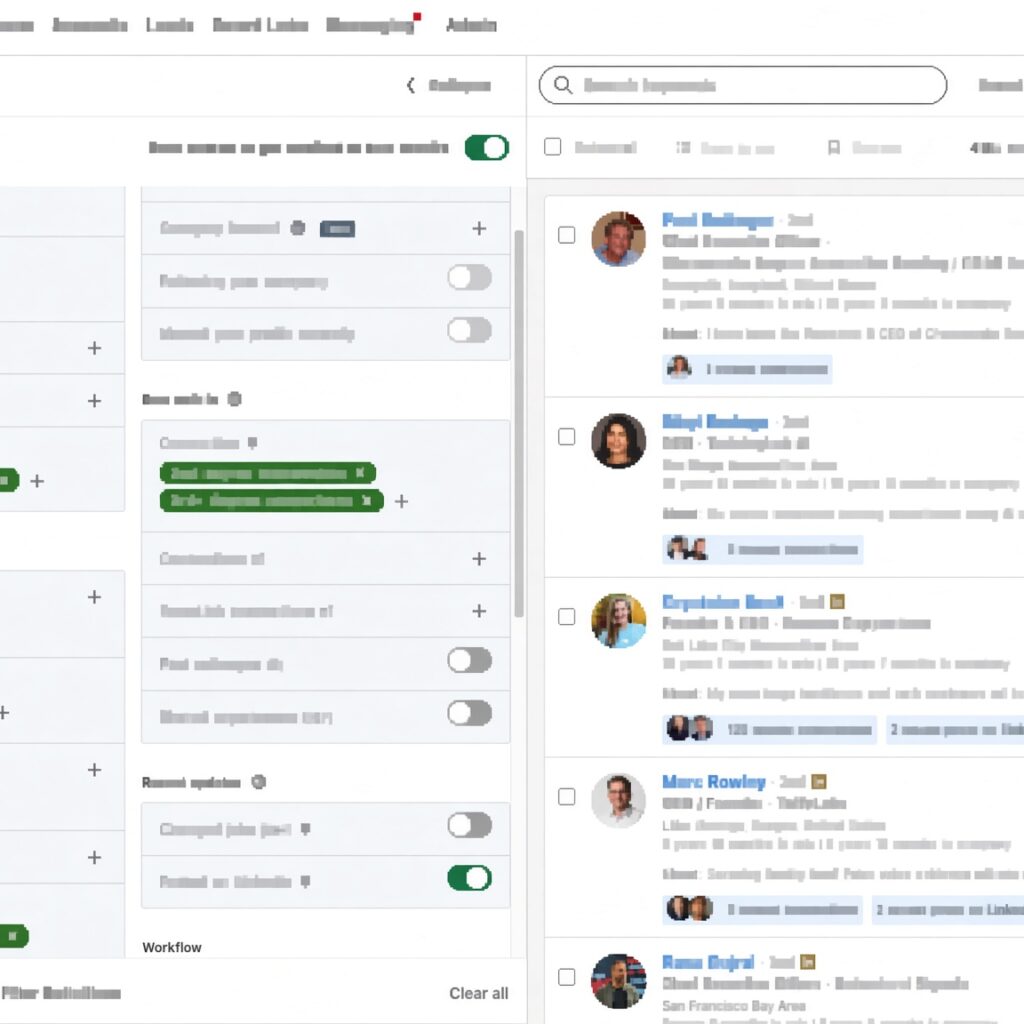Open Marc Rowley's profile name link

[x=714, y=782]
